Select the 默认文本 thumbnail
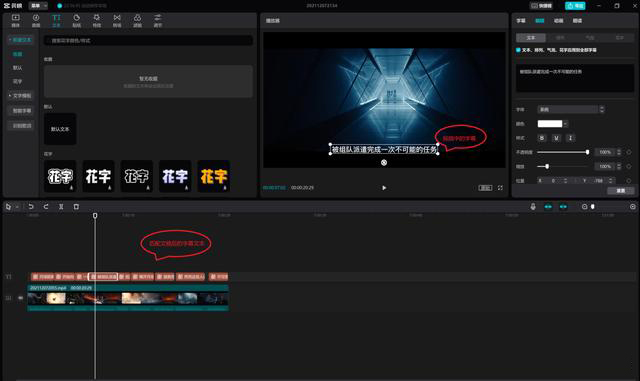Image resolution: width=640 pixels, height=381 pixels. pos(60,129)
